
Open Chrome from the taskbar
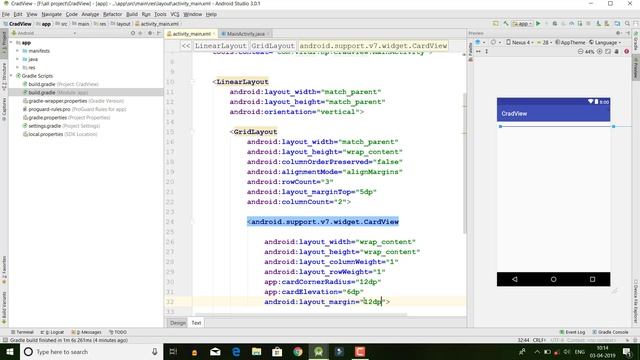click(x=298, y=351)
